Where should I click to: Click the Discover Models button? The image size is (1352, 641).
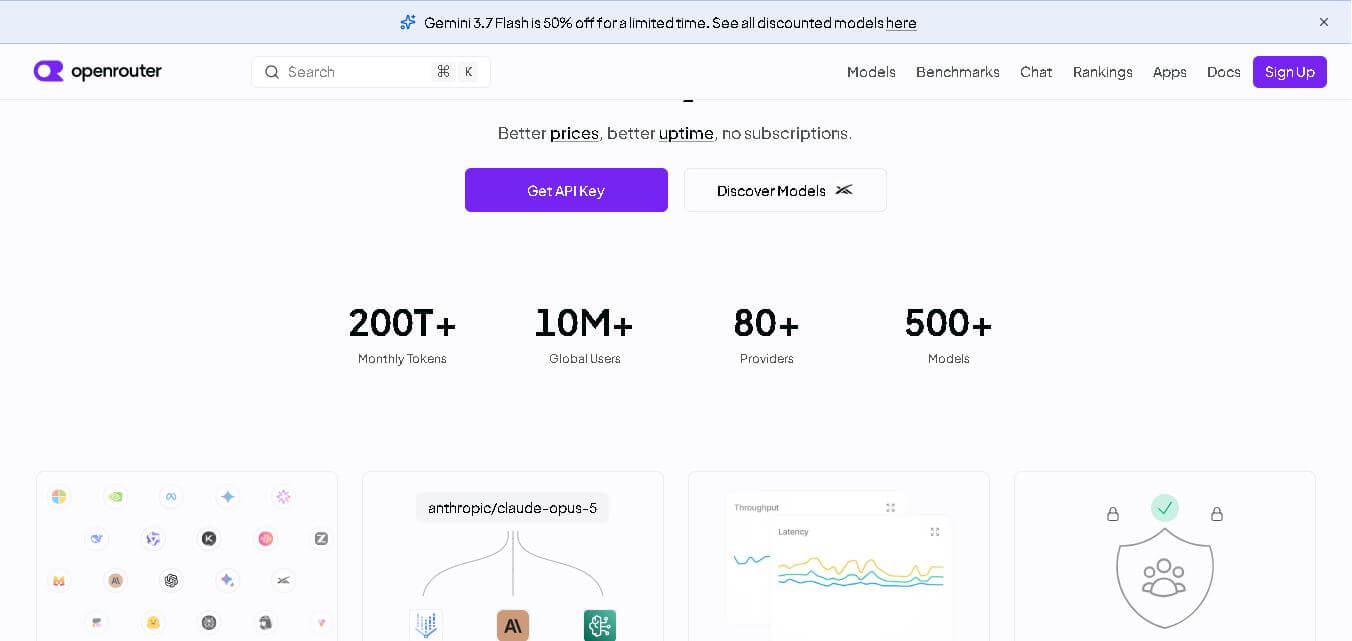pos(785,190)
